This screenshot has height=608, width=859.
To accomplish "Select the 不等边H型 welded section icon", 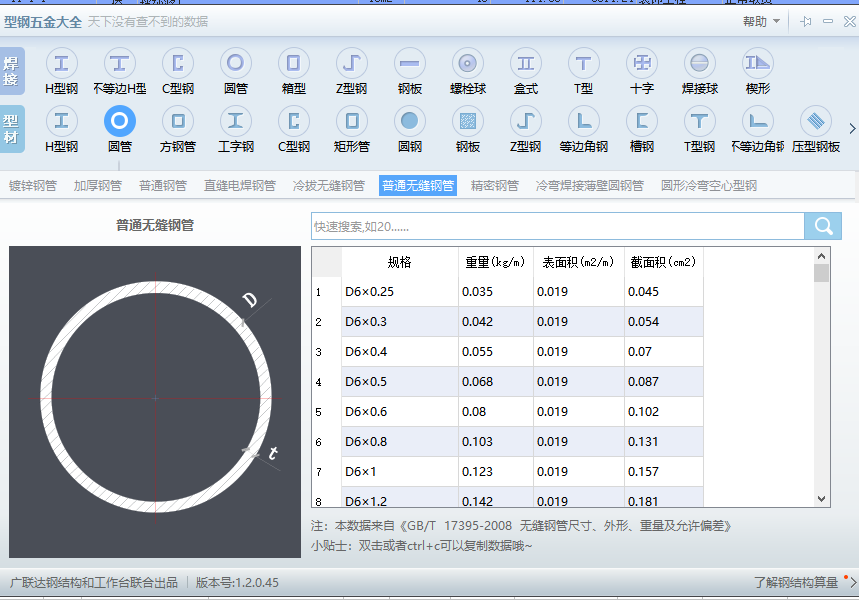I will (119, 64).
